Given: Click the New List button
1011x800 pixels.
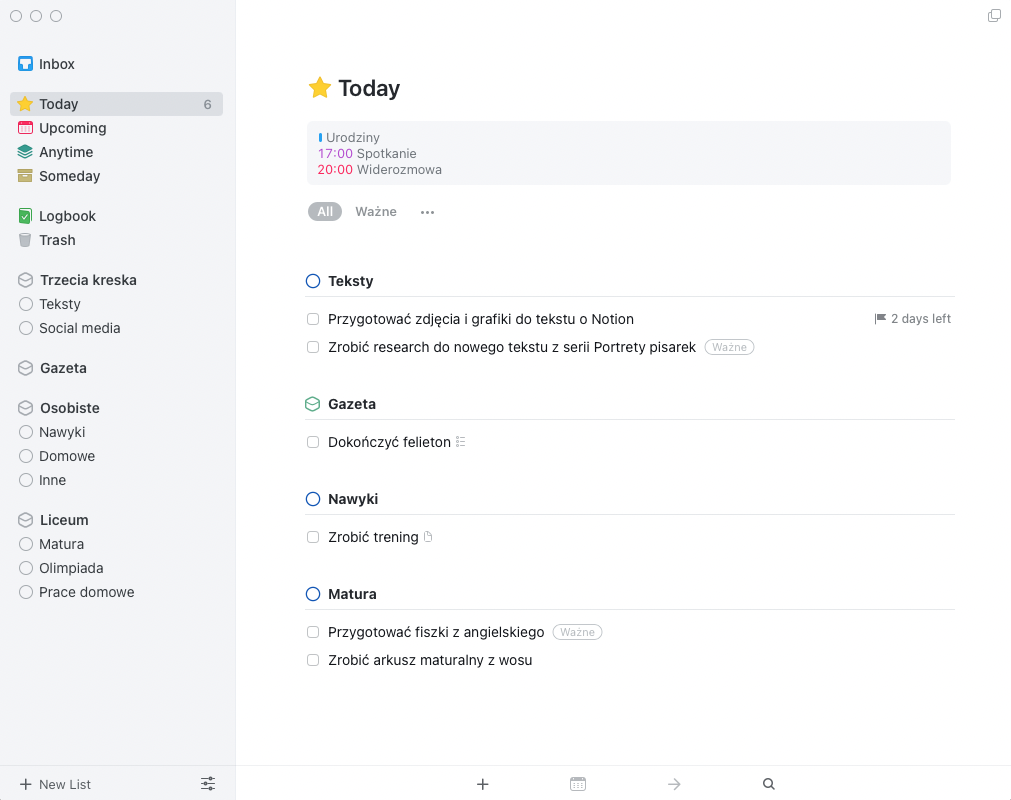Looking at the screenshot, I should click(55, 784).
